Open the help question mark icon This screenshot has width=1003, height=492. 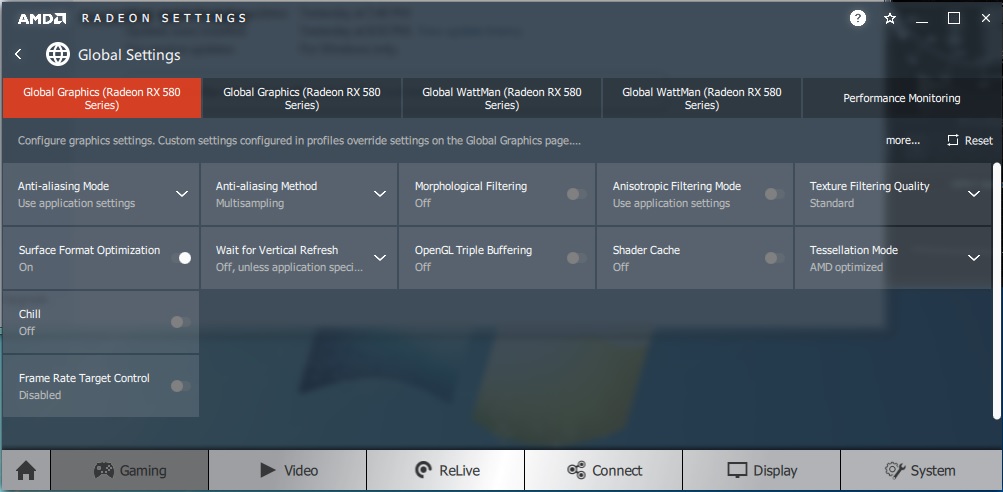pos(857,18)
